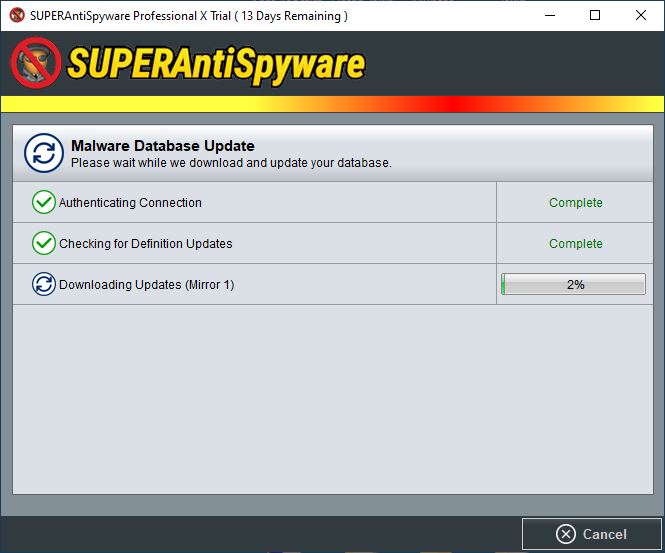The width and height of the screenshot is (665, 553).
Task: Select the Authenticating Connection row text
Action: (x=130, y=203)
